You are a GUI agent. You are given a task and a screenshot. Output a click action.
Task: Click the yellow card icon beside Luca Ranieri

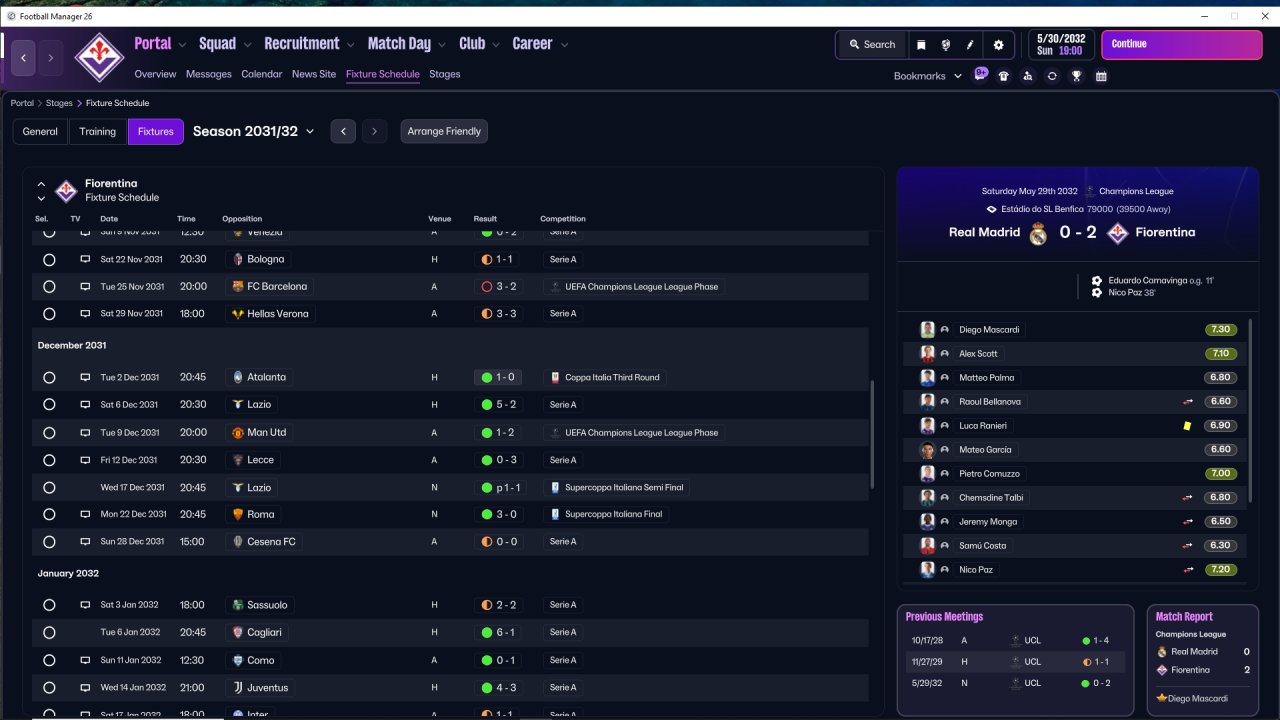point(1187,426)
